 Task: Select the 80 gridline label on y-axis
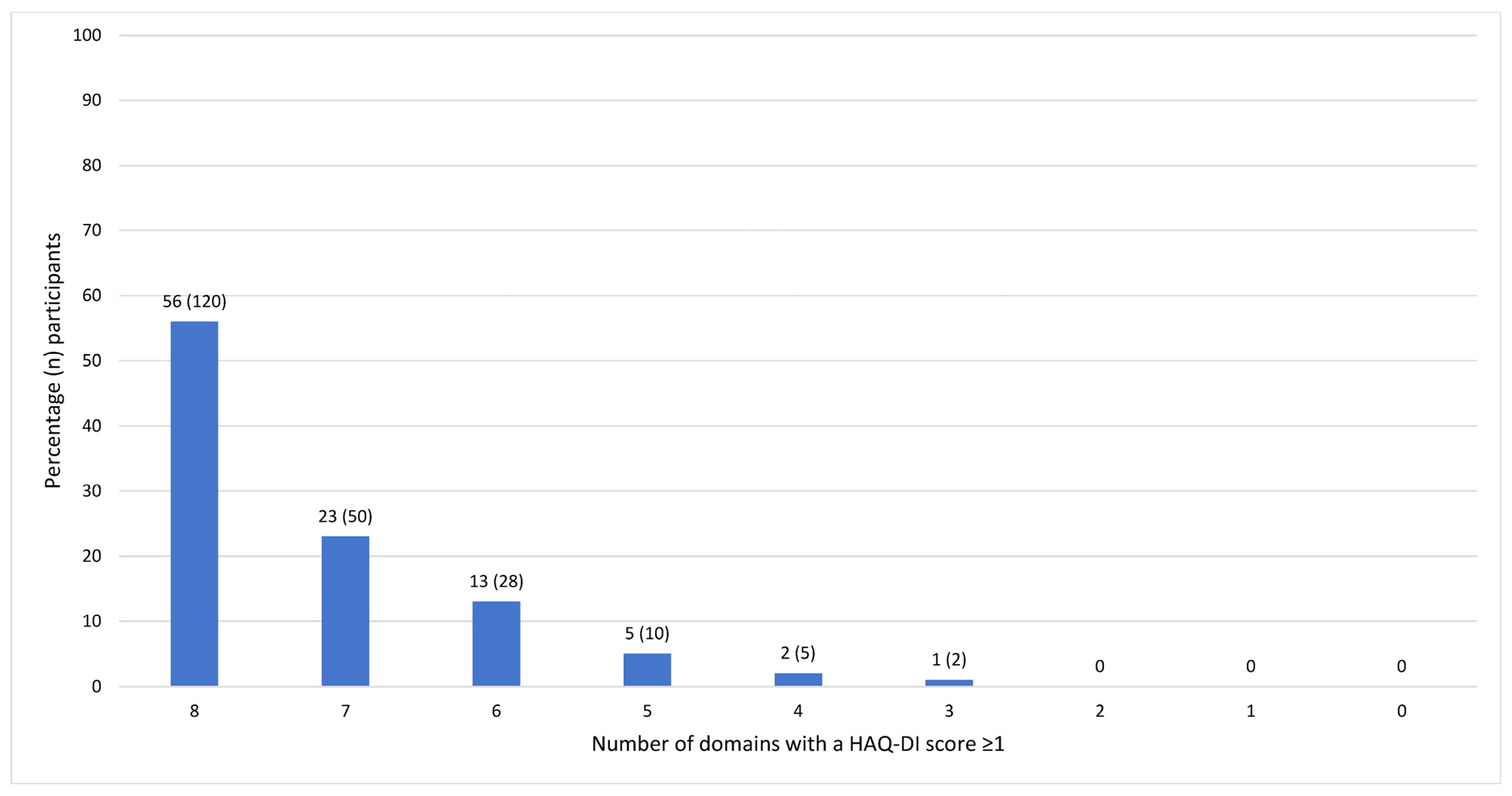click(92, 166)
